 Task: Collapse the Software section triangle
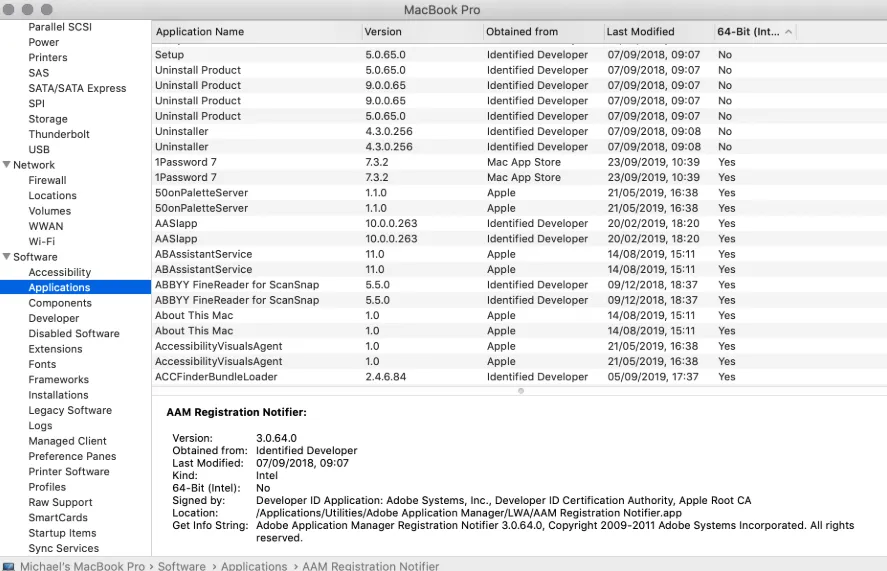(x=7, y=256)
